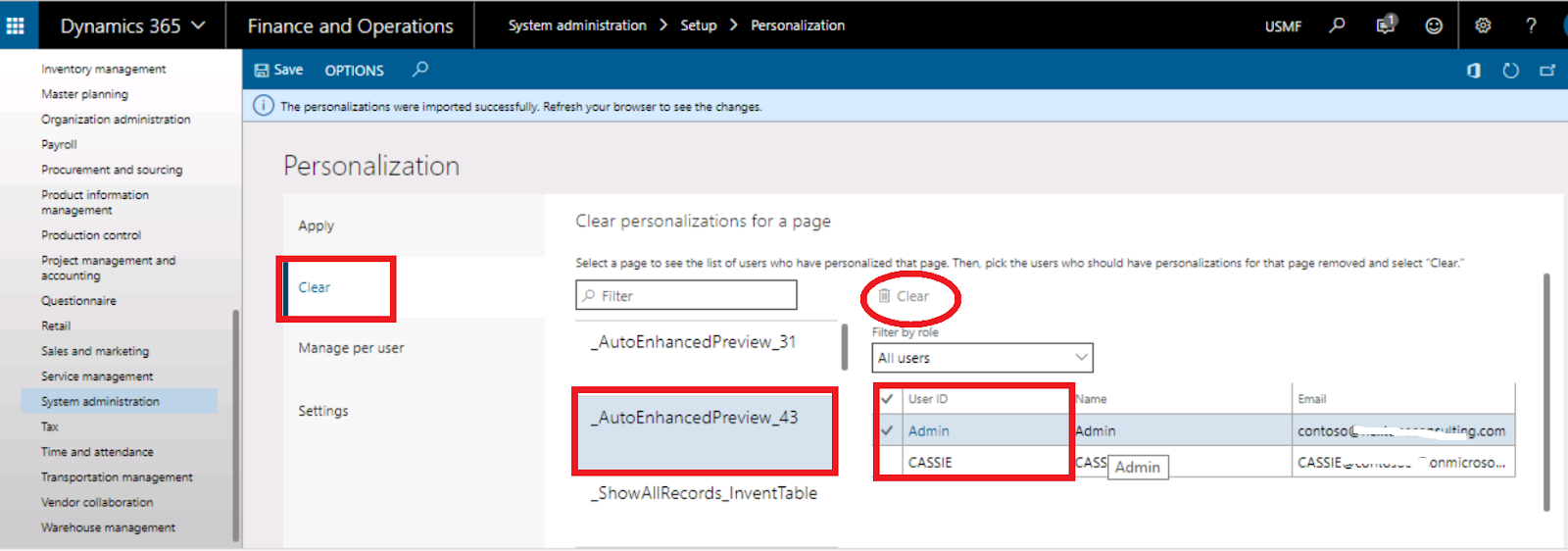
Task: Open Transportation management module
Action: point(117,477)
